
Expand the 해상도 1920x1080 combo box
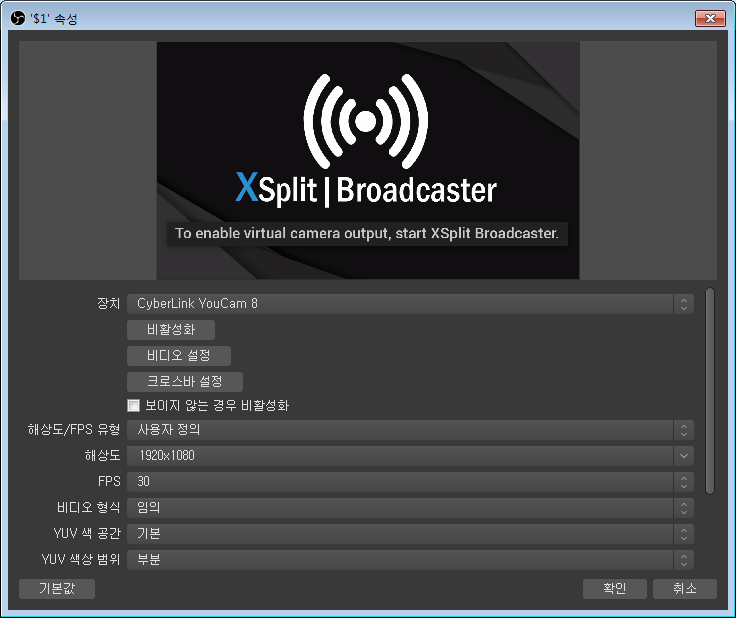point(410,456)
